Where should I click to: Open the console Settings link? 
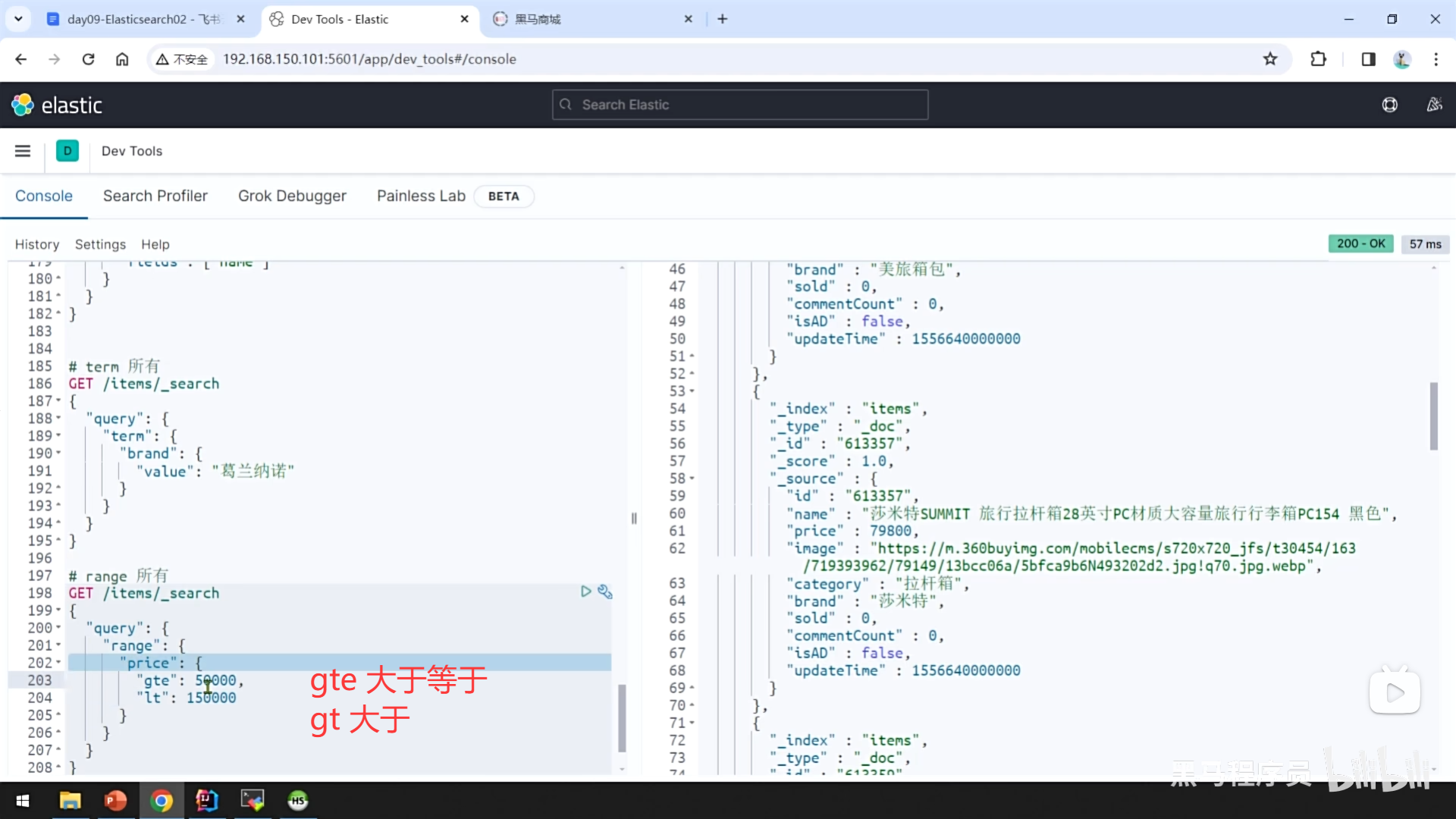coord(100,244)
